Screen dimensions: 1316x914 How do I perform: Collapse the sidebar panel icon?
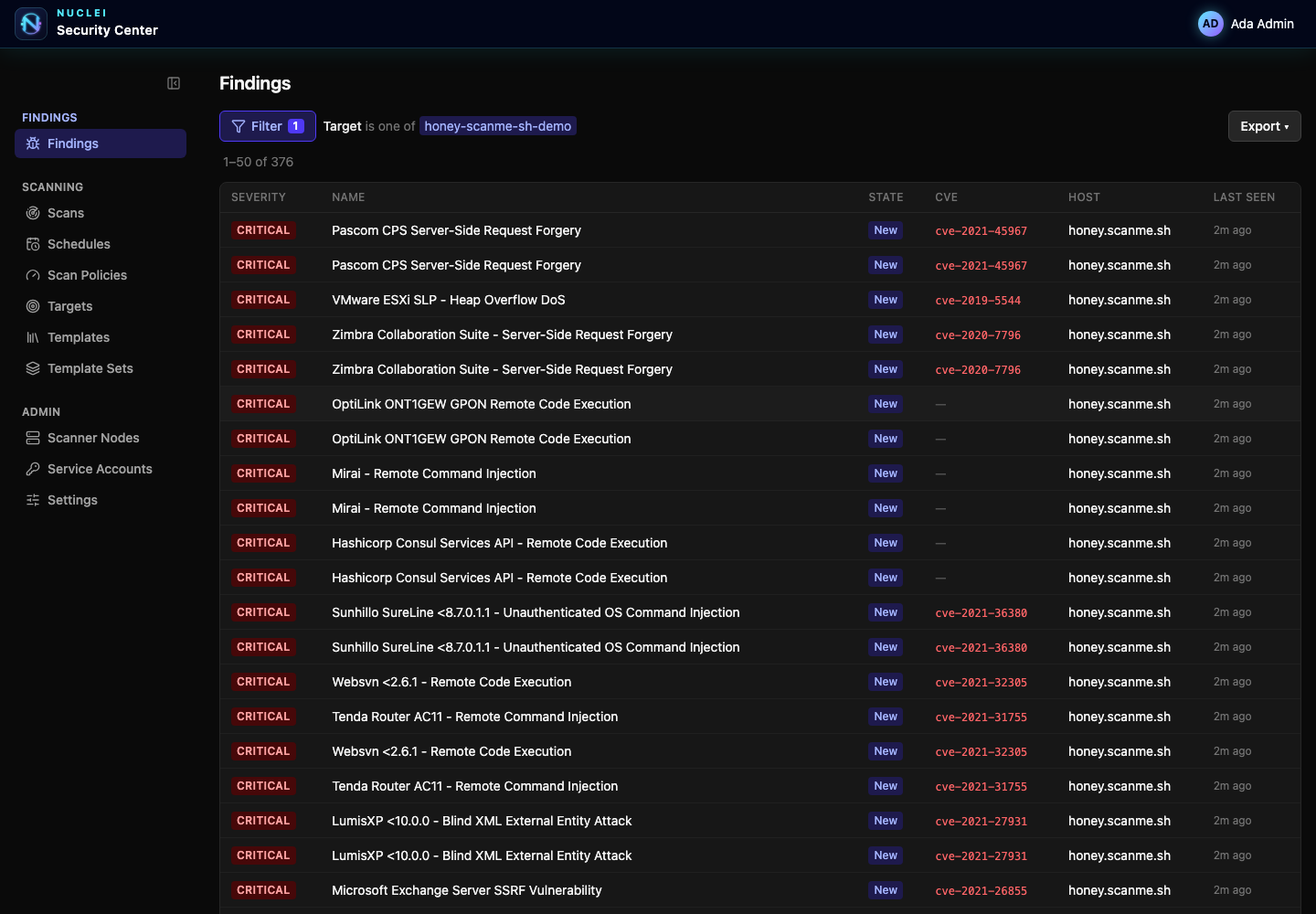point(174,83)
